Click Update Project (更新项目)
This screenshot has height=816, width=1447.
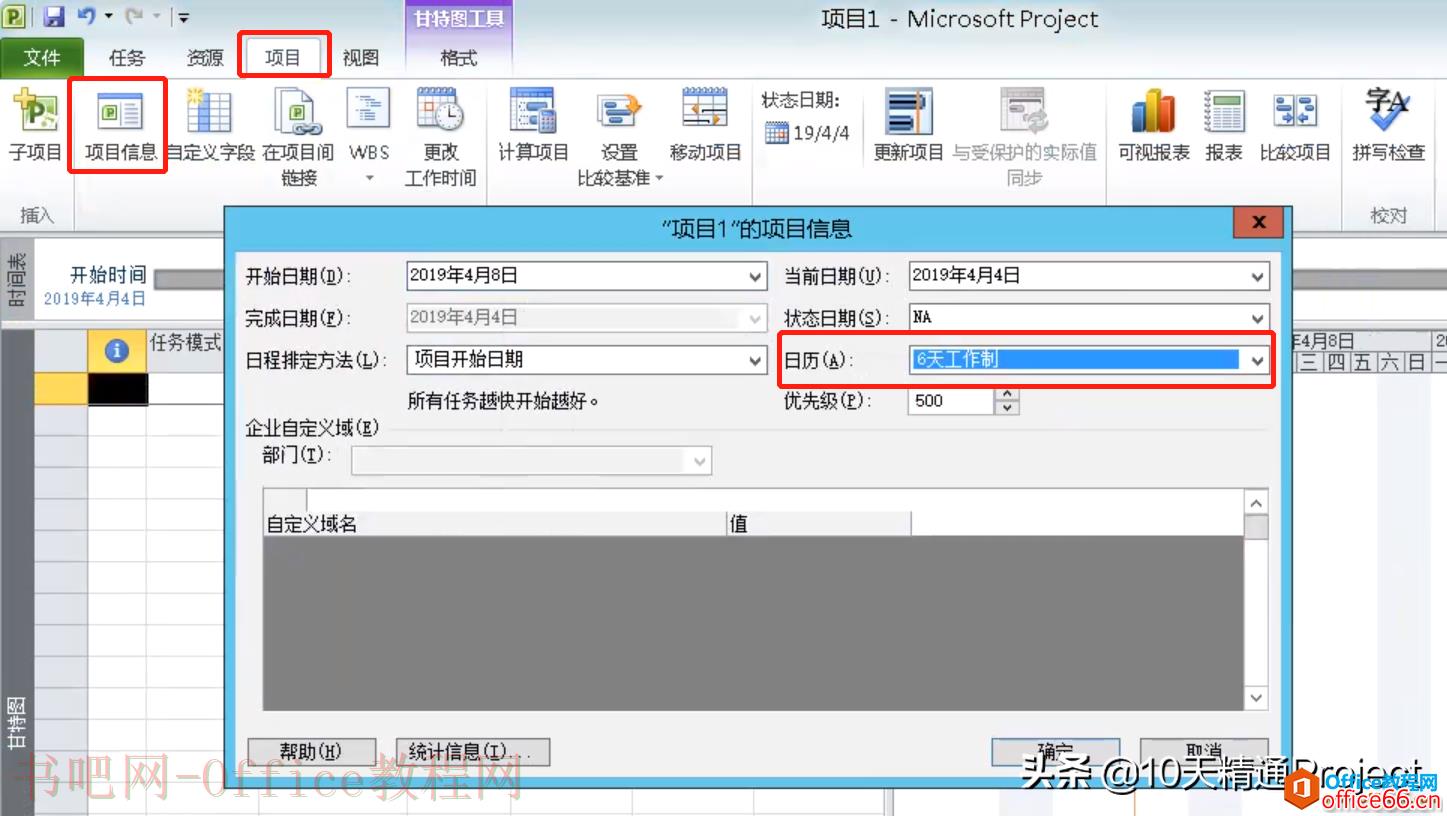[908, 125]
